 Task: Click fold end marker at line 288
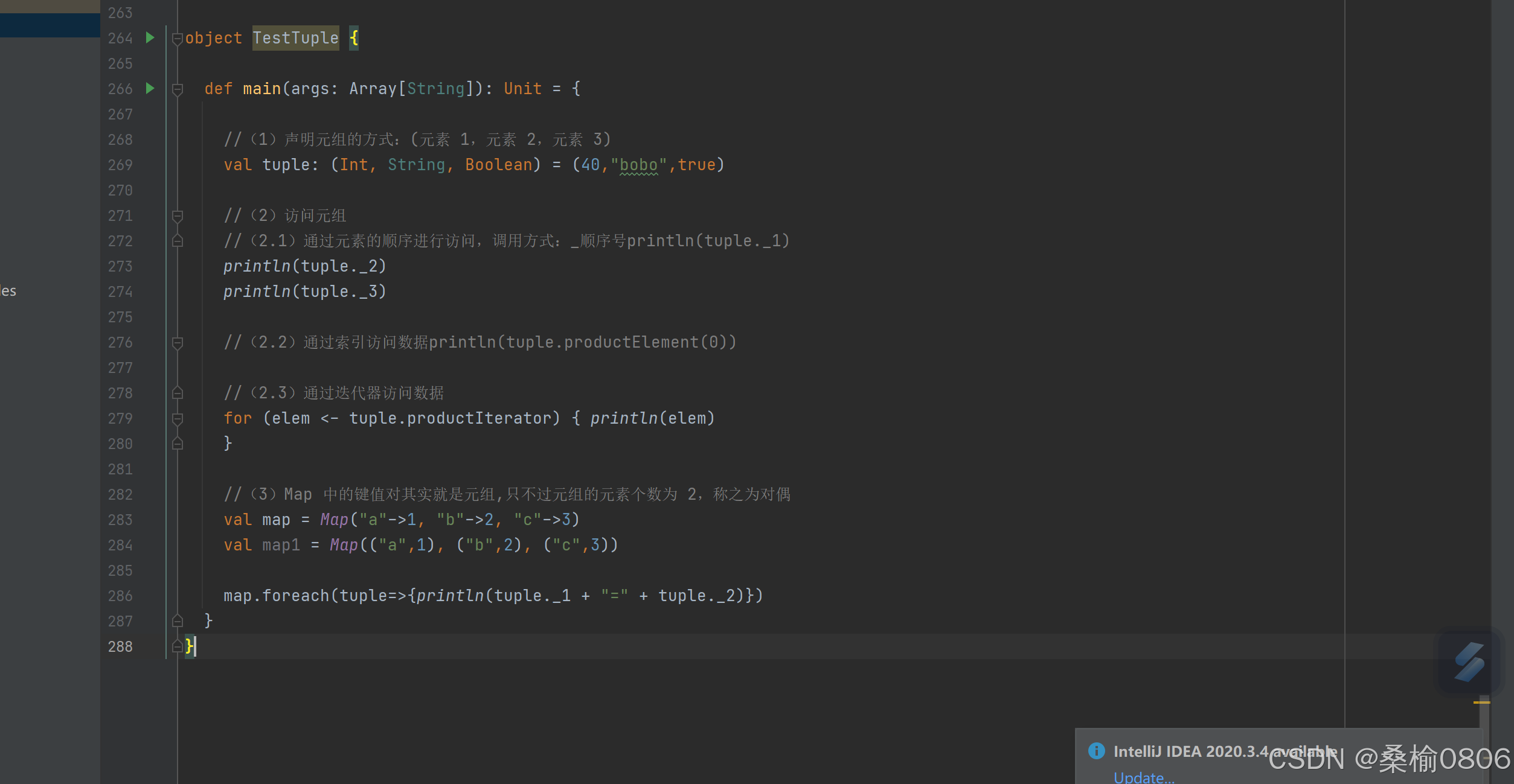pos(178,646)
